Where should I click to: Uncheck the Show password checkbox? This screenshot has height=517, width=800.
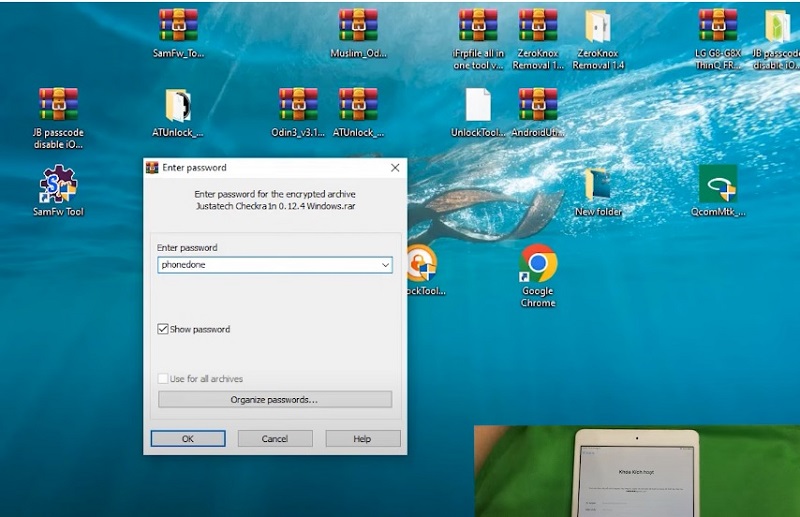163,329
